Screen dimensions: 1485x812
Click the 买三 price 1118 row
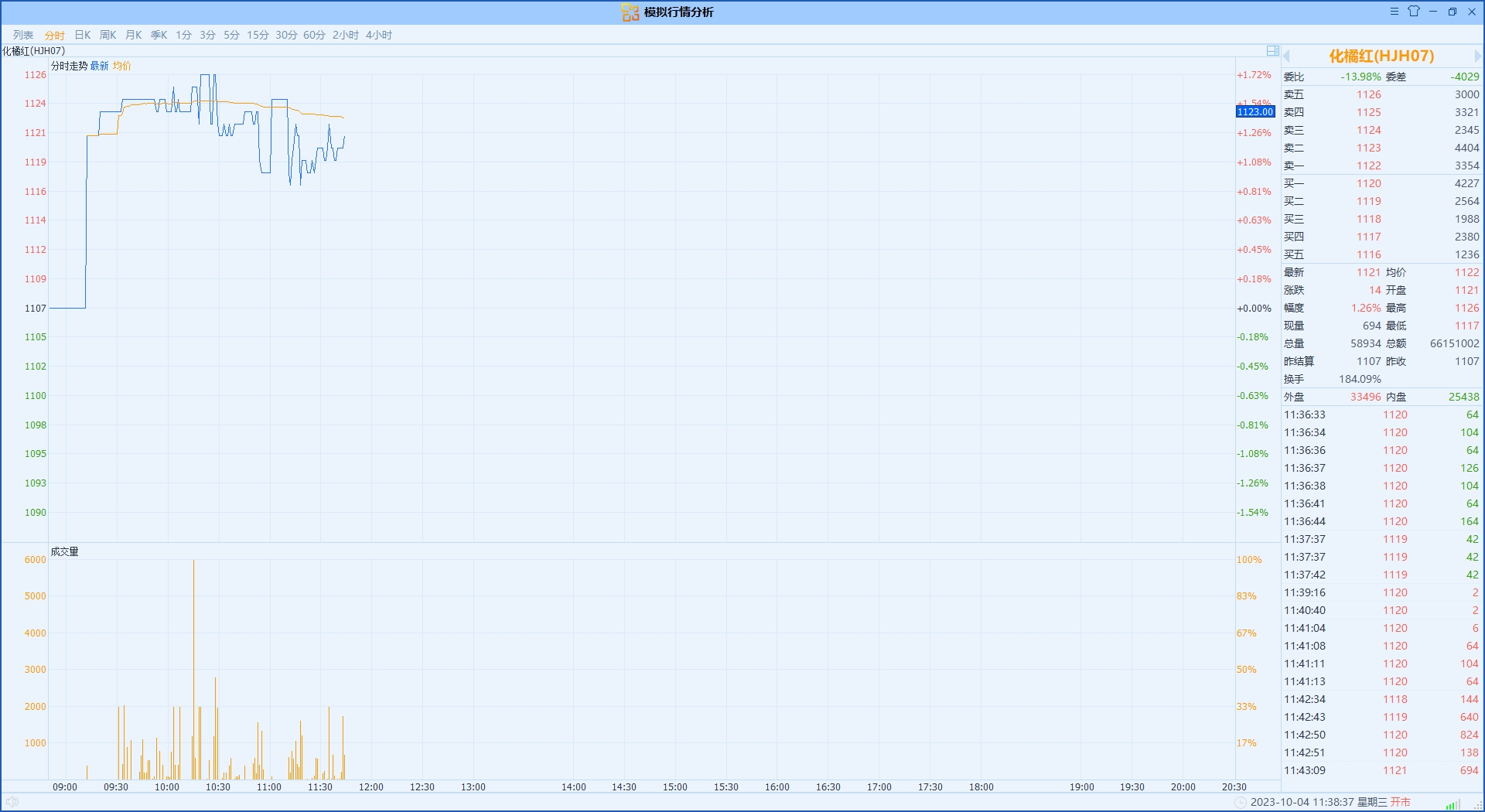[1381, 219]
